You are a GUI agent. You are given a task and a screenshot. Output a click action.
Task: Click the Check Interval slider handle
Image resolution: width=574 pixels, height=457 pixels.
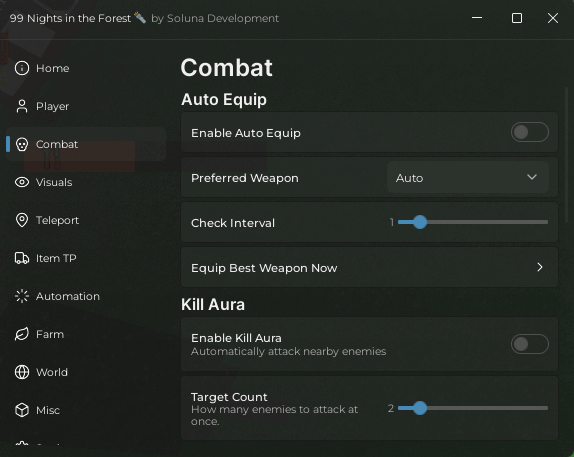(x=420, y=222)
